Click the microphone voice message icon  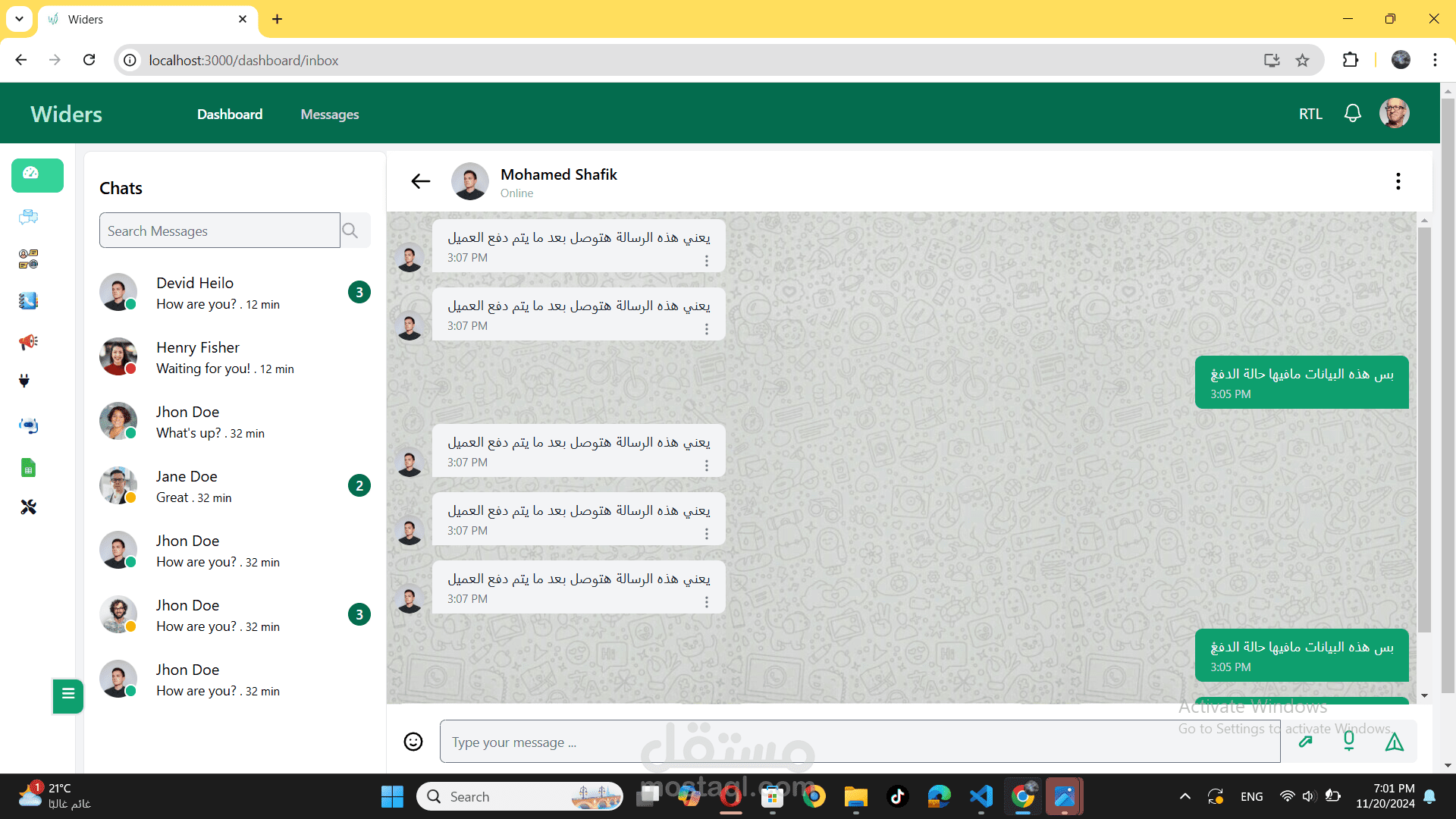[x=1348, y=741]
